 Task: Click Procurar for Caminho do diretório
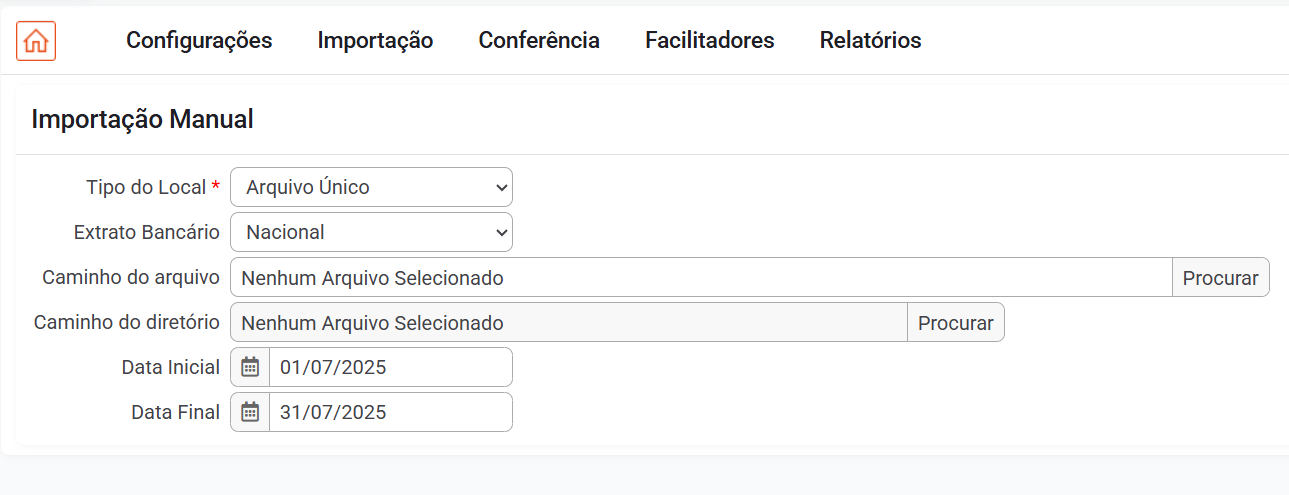pos(955,323)
